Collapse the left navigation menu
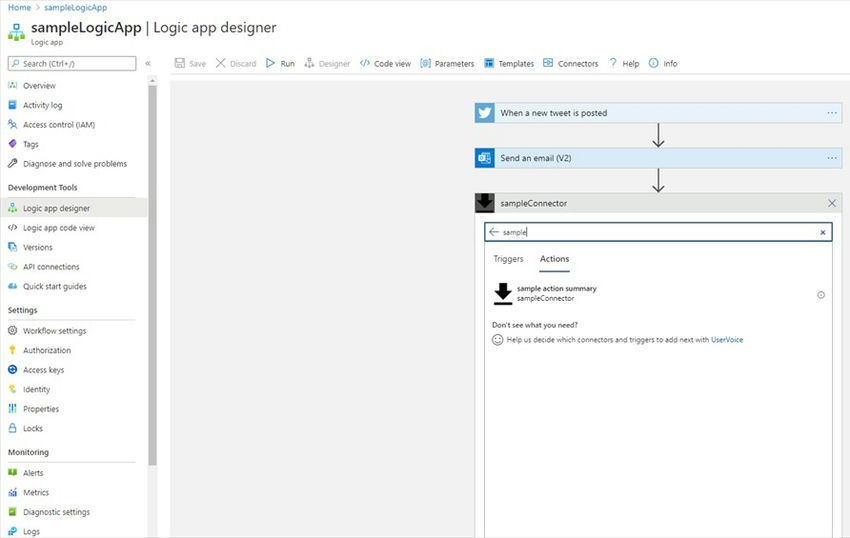 pyautogui.click(x=148, y=63)
